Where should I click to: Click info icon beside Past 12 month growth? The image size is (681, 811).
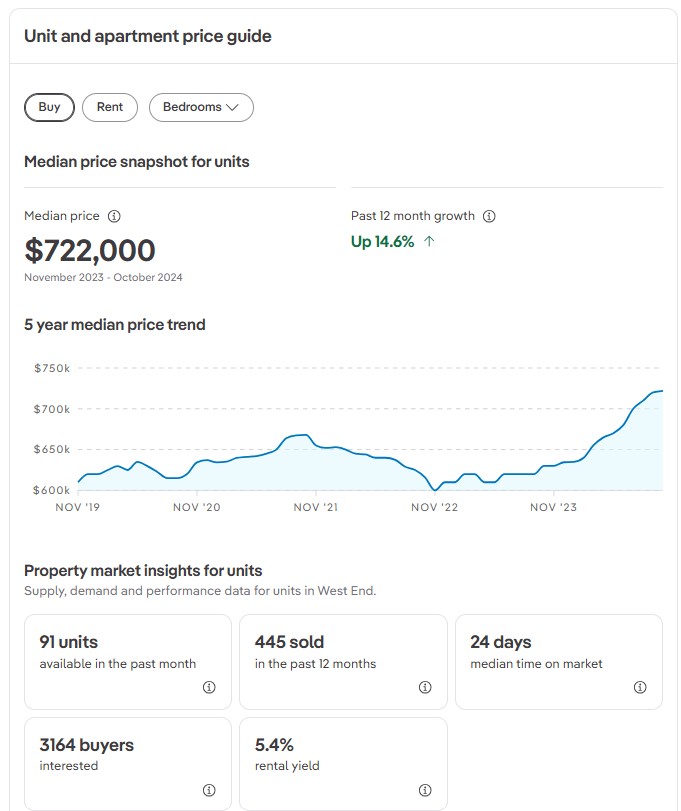(489, 216)
